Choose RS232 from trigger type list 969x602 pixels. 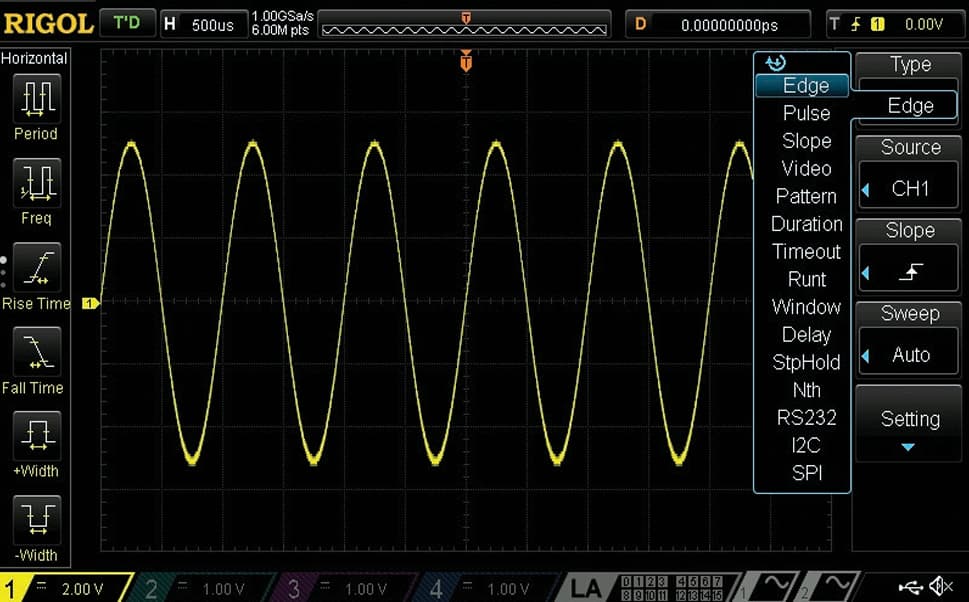[806, 417]
